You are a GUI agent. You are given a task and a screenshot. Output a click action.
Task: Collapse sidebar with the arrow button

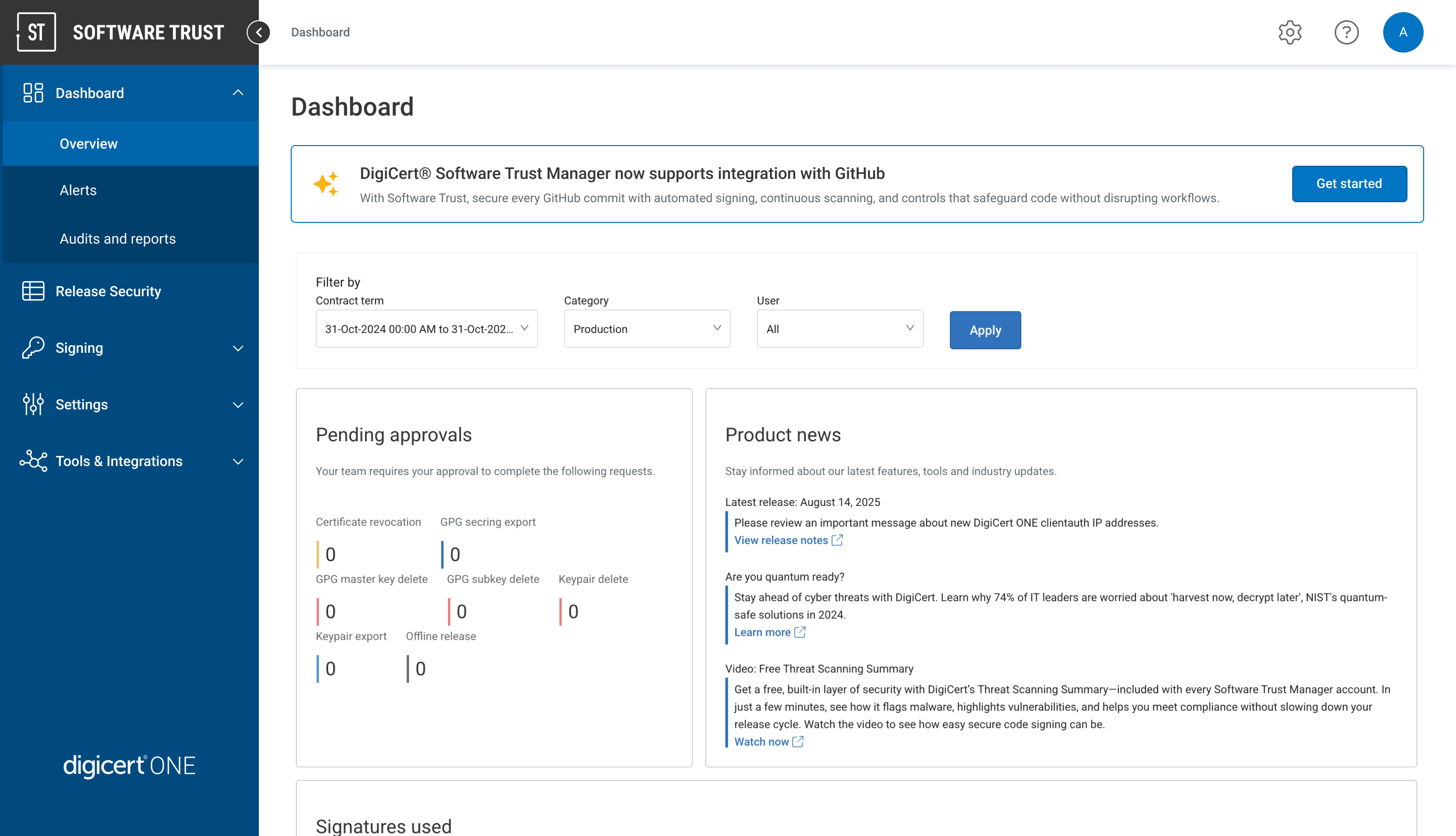click(x=258, y=32)
